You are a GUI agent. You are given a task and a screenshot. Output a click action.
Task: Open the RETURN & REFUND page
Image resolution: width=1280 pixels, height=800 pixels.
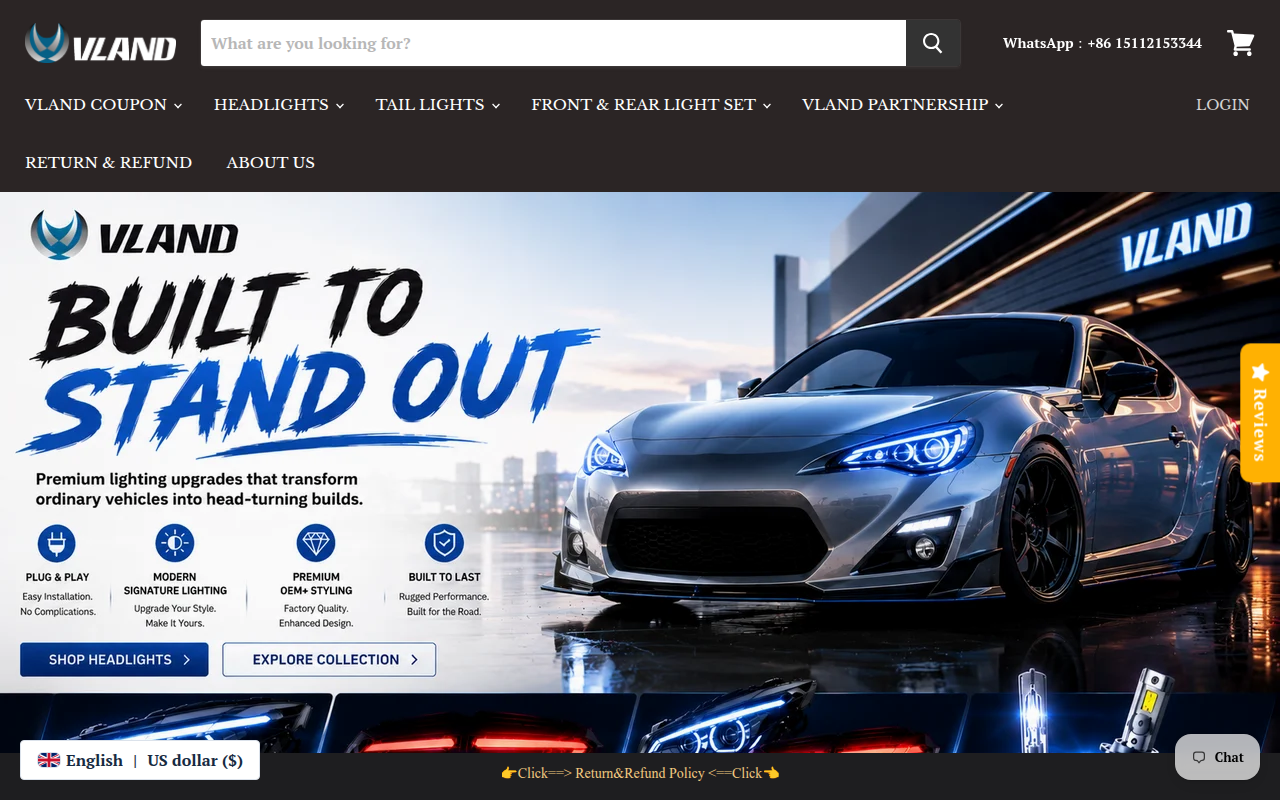109,163
